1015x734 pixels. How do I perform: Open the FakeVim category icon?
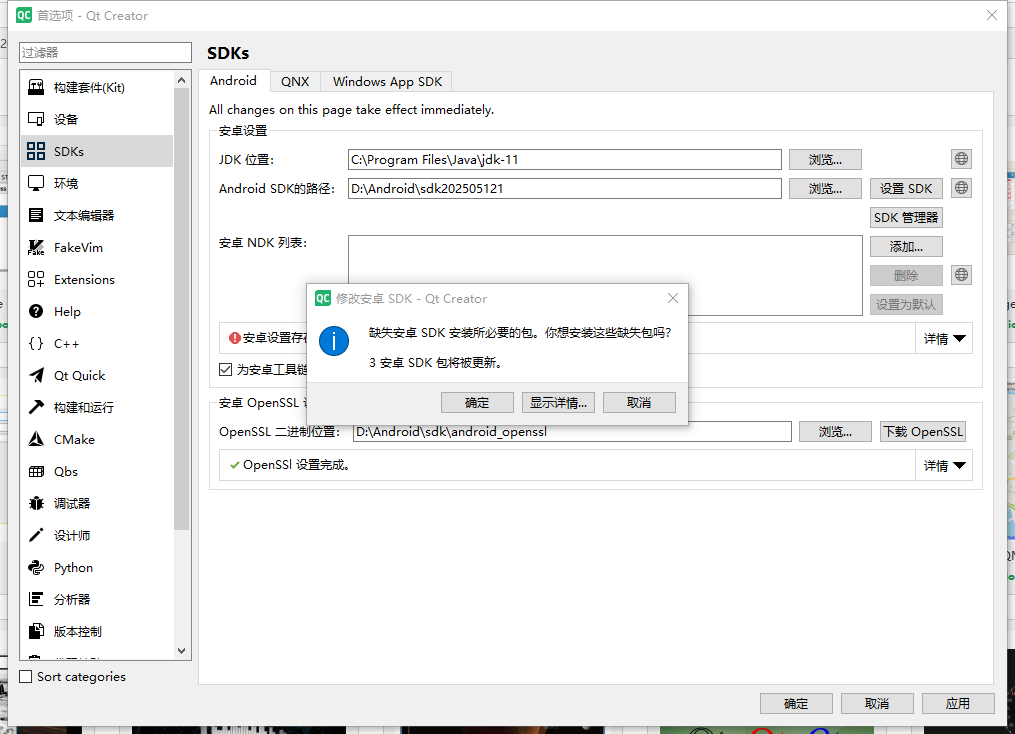pos(36,247)
